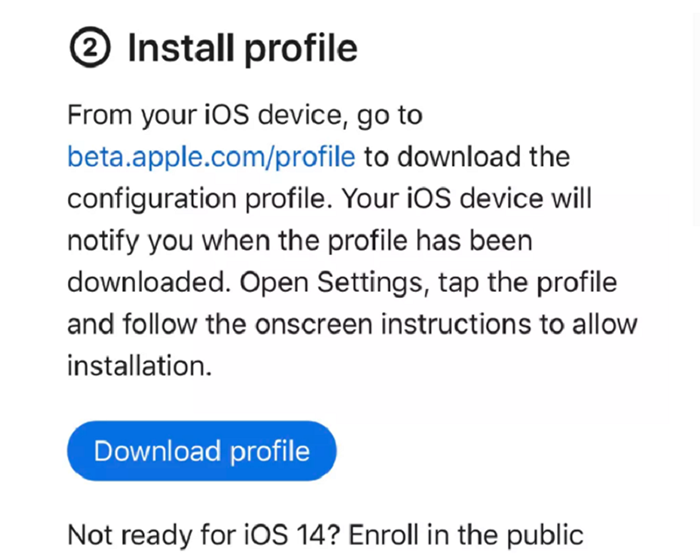Click the phrase 'configuration profile.'
The height and width of the screenshot is (556, 700).
coord(200,199)
